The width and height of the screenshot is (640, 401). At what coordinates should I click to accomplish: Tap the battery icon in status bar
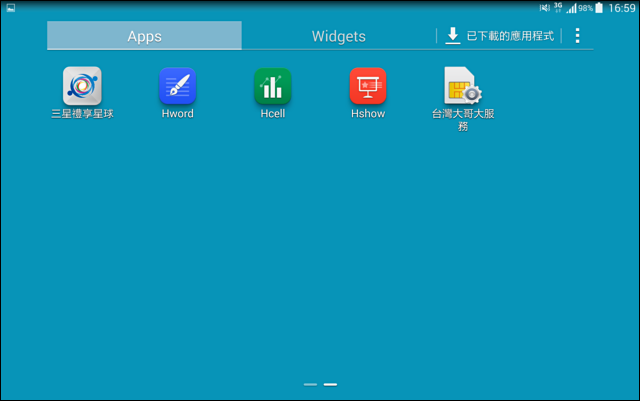point(599,8)
